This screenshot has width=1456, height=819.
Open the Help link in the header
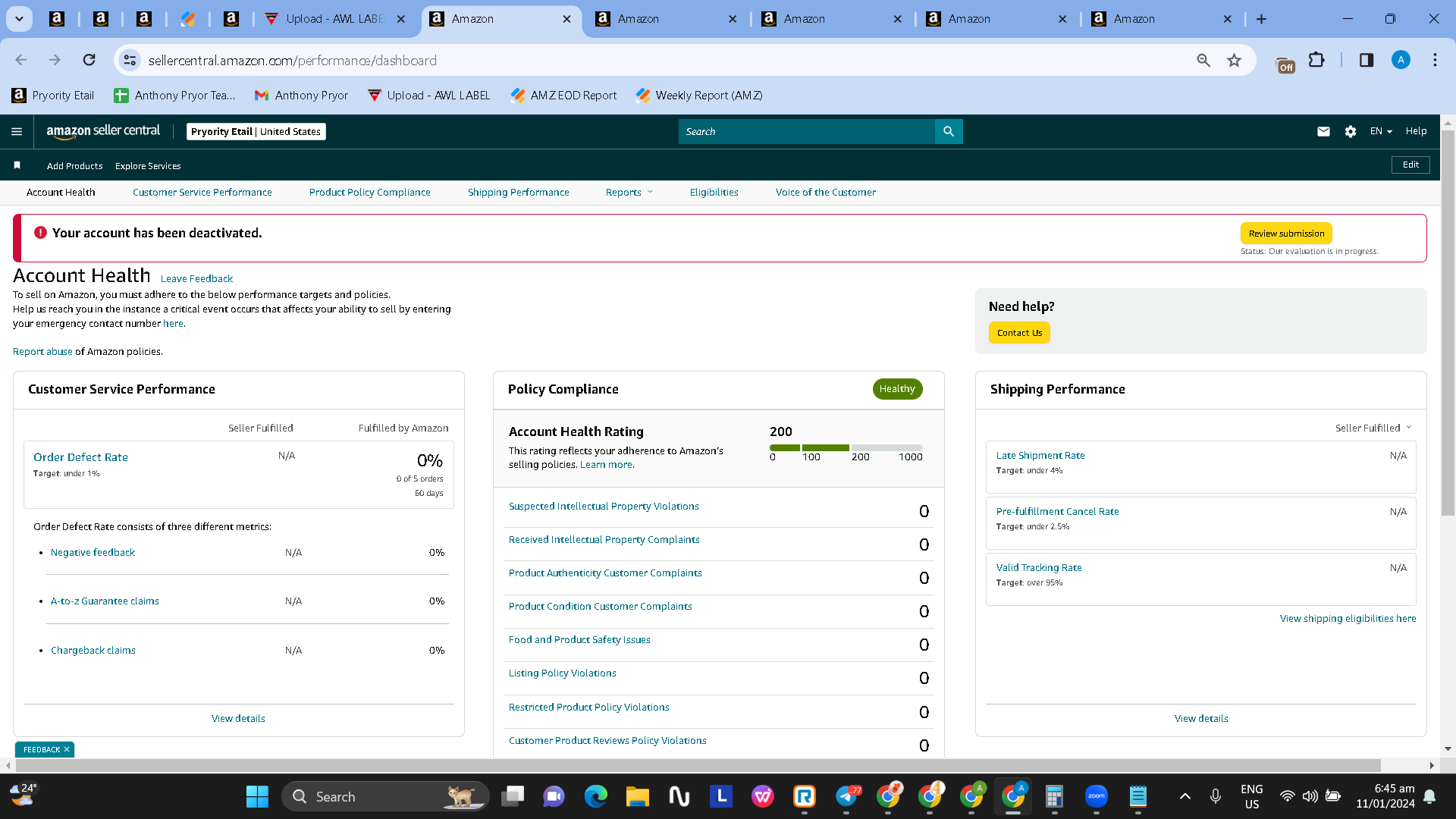[1416, 131]
